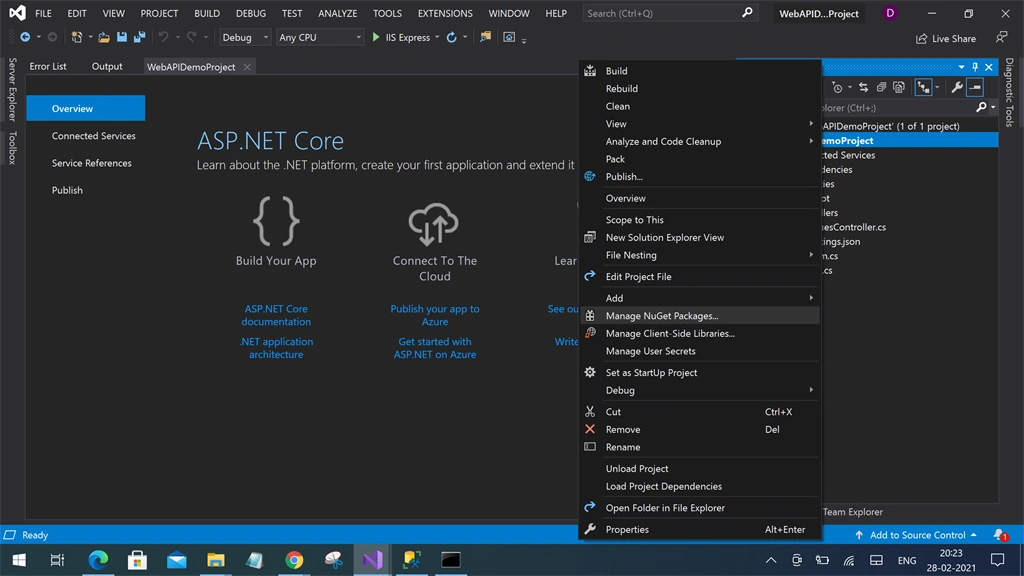Viewport: 1024px width, 576px height.
Task: Click the Navigate Backward arrow icon
Action: 25,37
